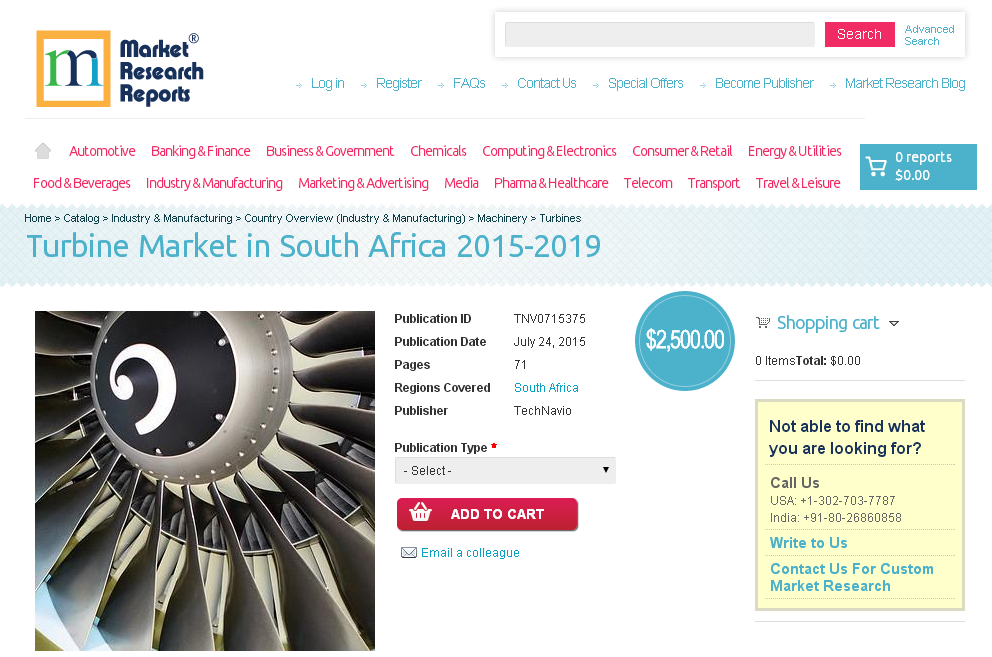
Task: Click the $2,500.00 price badge
Action: click(x=685, y=340)
